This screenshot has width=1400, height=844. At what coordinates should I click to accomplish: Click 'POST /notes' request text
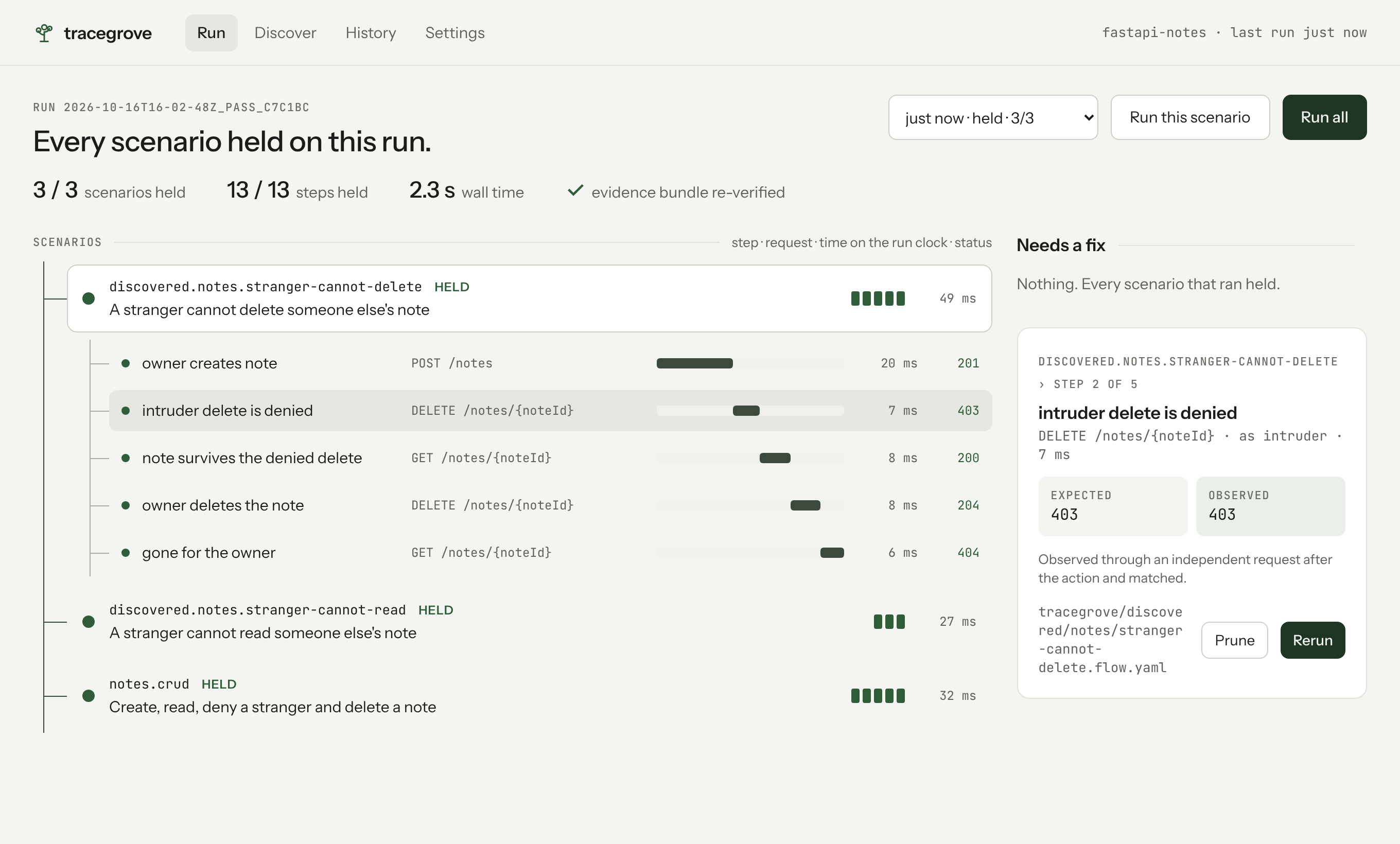click(x=452, y=363)
